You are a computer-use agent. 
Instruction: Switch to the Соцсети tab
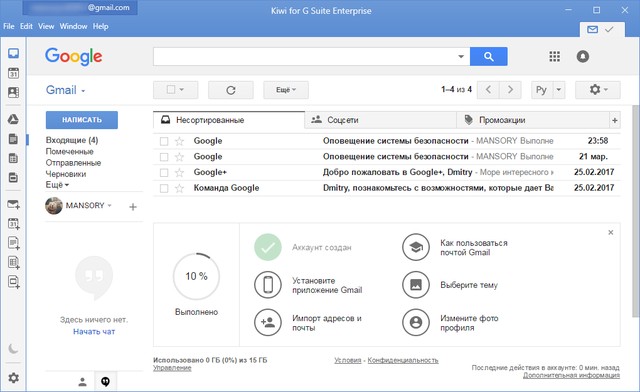pos(380,120)
